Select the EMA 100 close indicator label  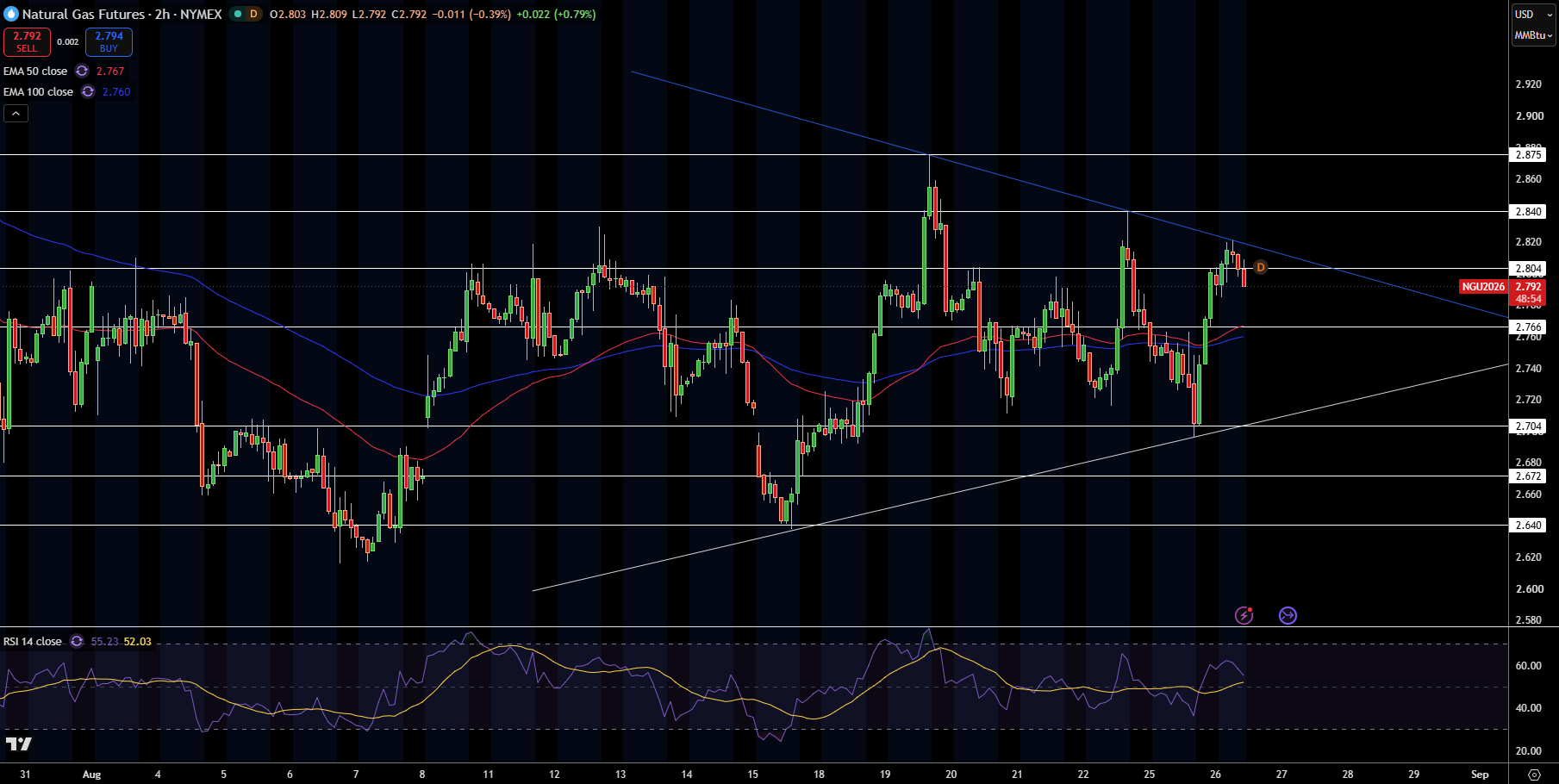tap(38, 91)
